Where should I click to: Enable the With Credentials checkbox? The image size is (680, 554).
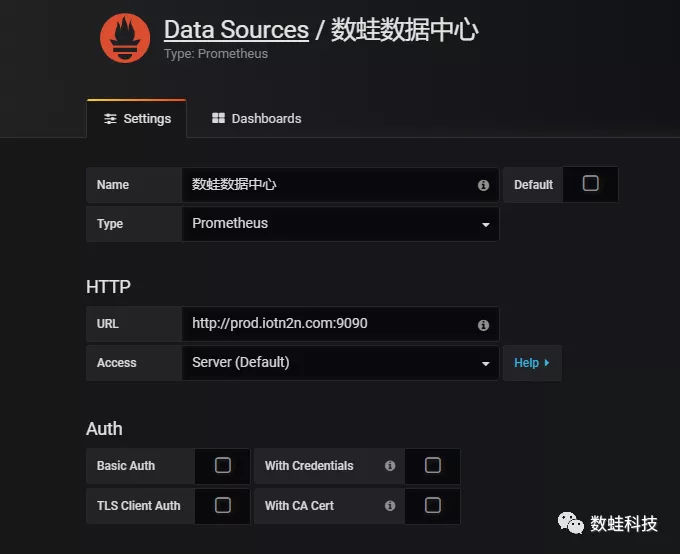[432, 465]
